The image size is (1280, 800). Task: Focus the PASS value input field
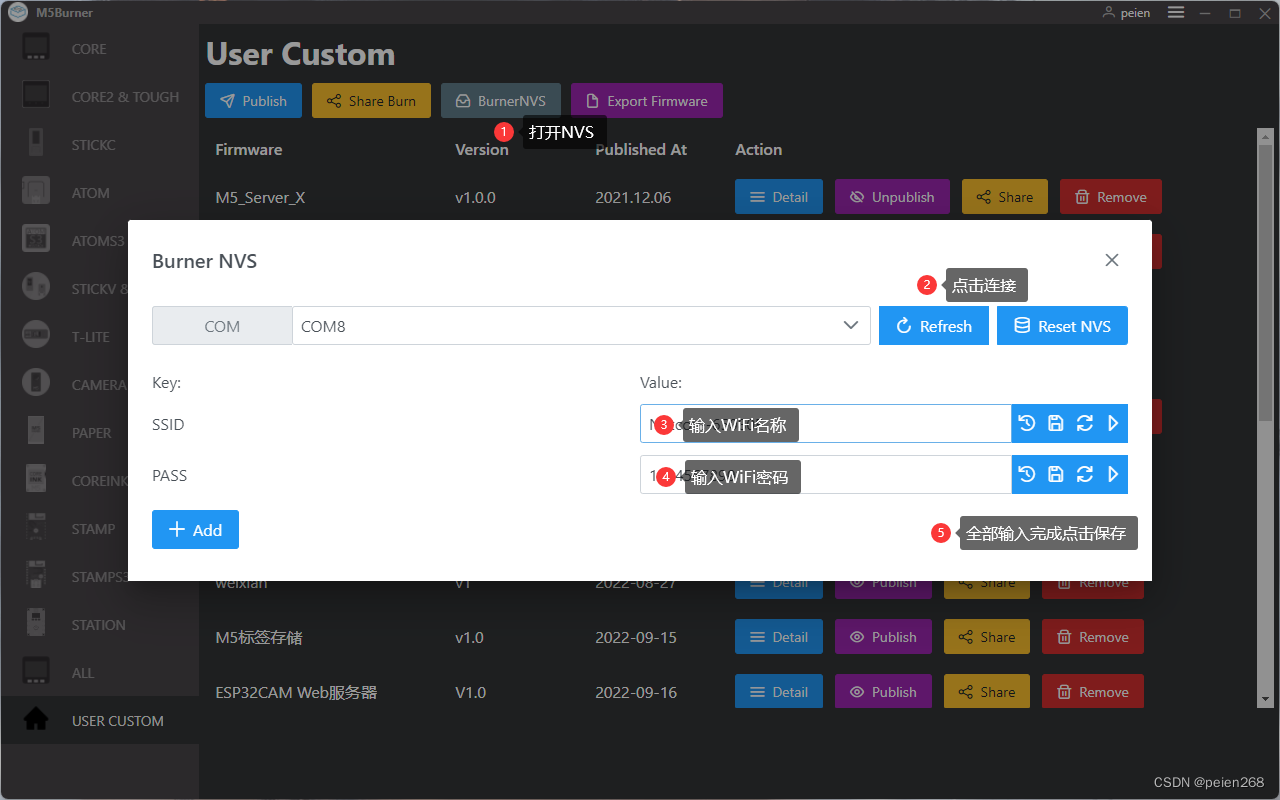click(826, 475)
